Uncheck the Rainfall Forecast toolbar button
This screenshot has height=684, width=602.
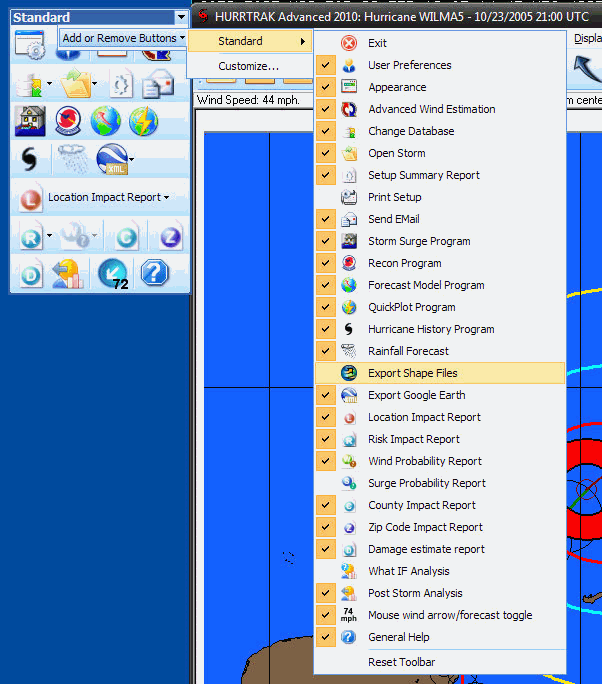point(408,351)
